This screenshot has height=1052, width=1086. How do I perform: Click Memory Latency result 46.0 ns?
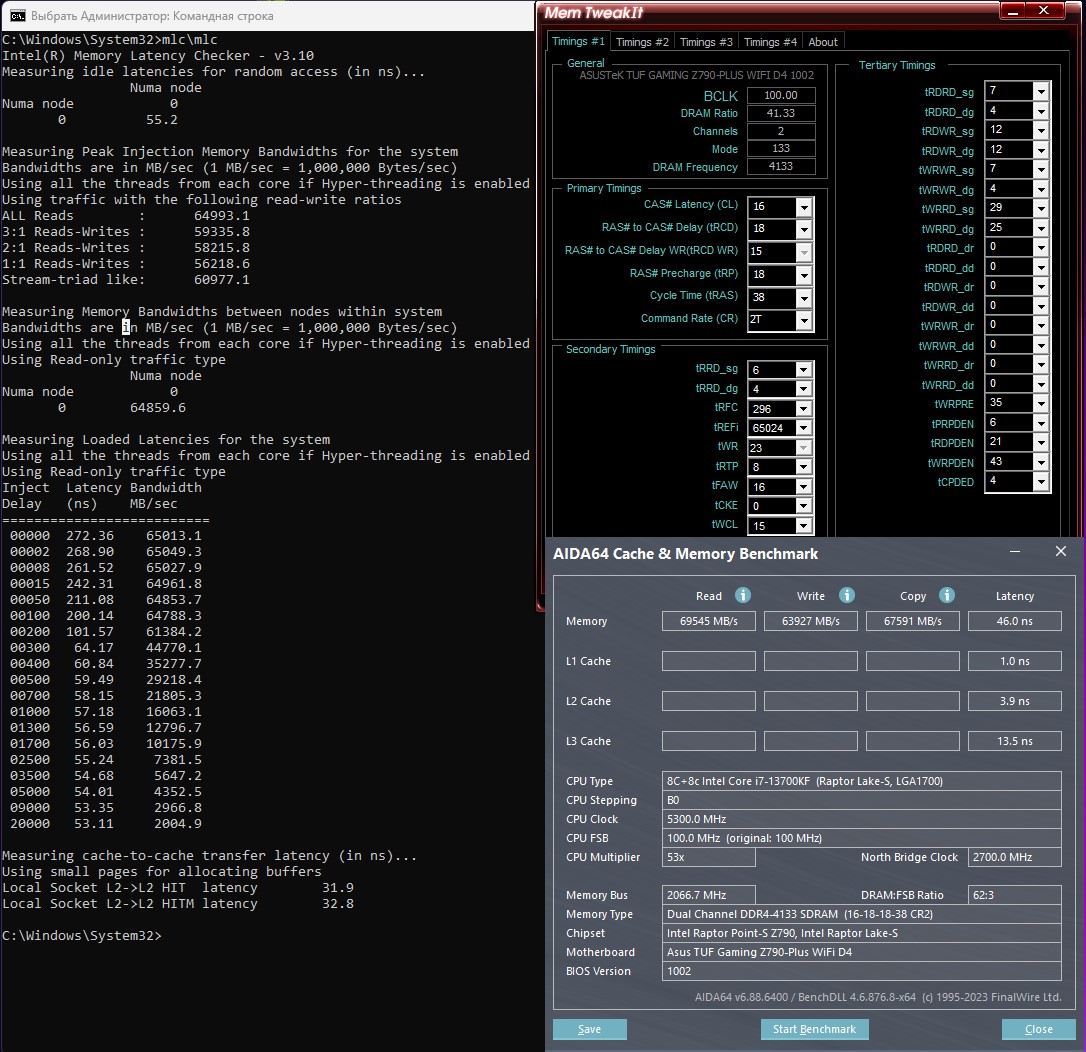pos(1015,621)
